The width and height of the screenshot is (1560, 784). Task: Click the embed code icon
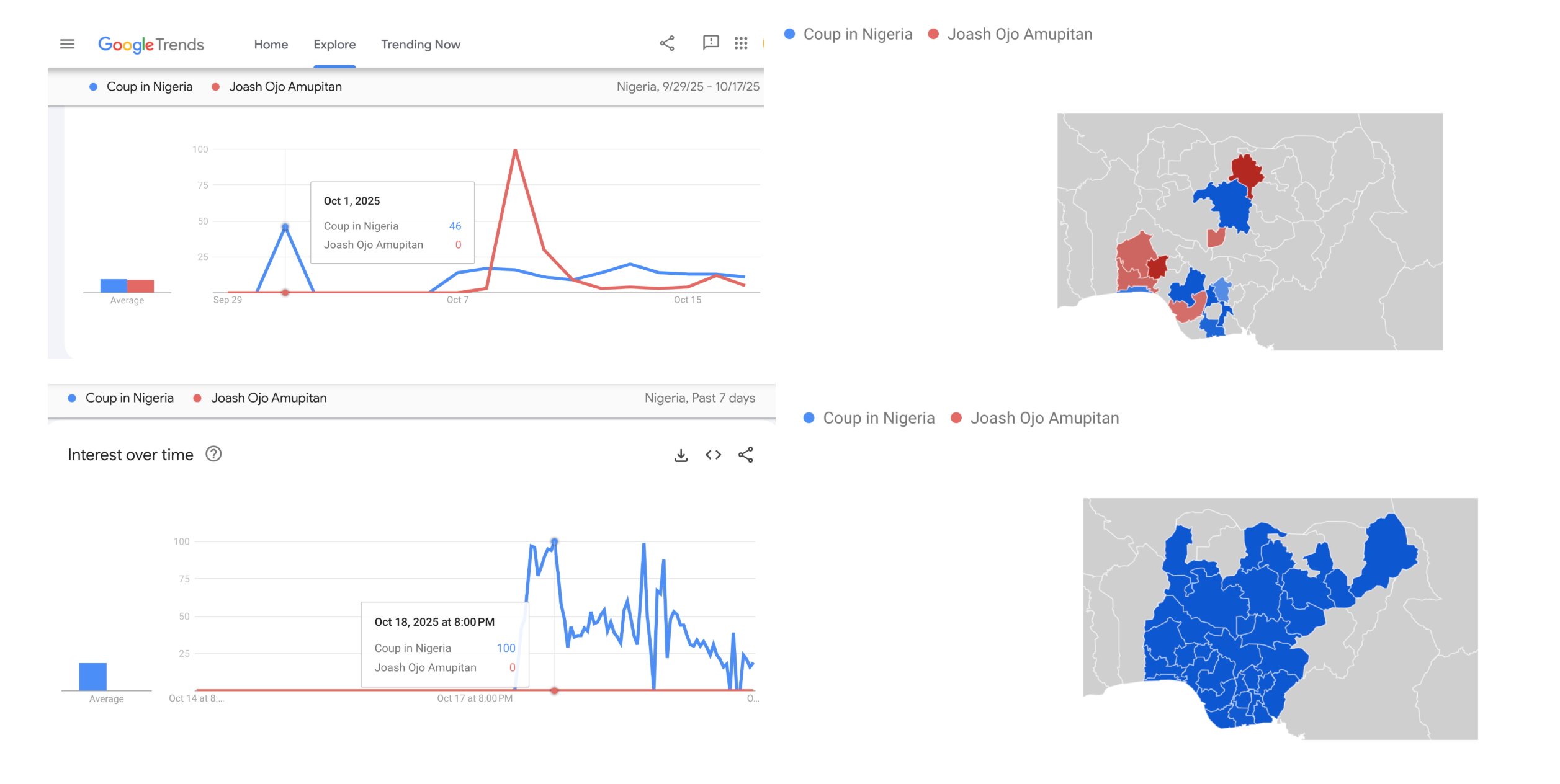713,455
